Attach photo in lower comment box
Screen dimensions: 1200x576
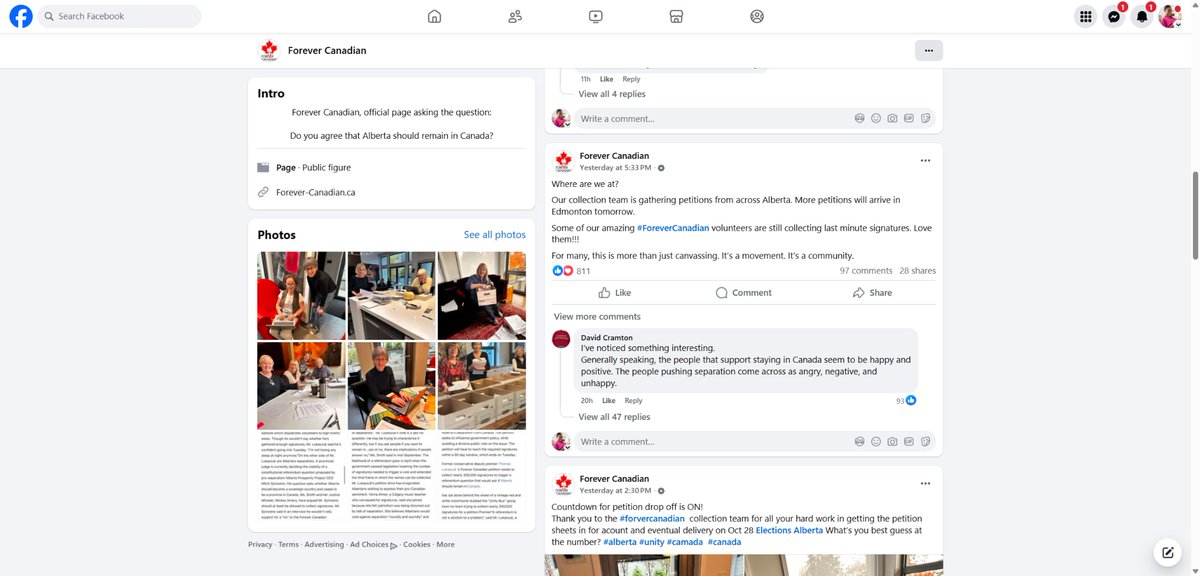[893, 442]
